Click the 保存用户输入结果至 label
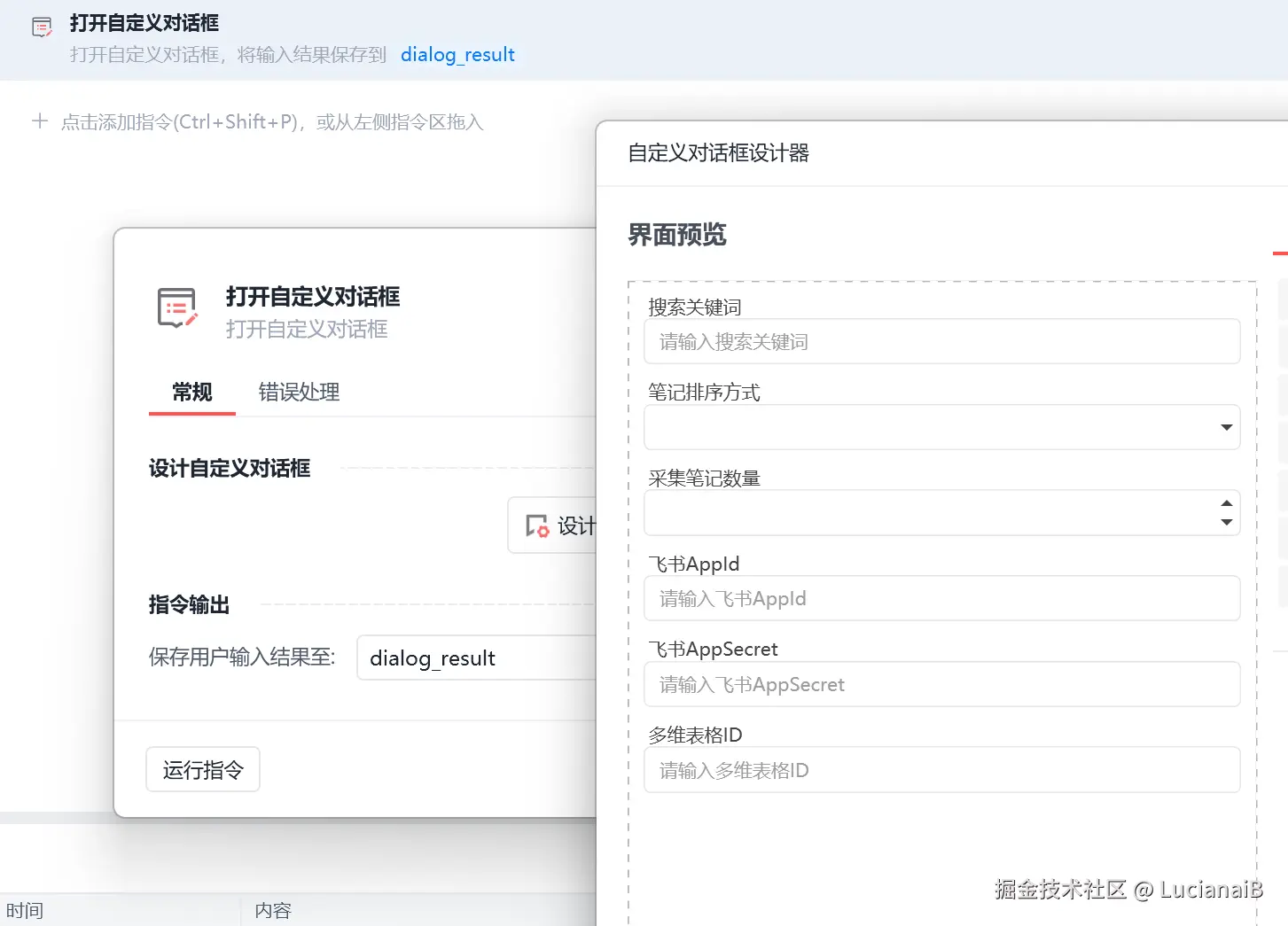This screenshot has height=926, width=1288. (x=242, y=657)
